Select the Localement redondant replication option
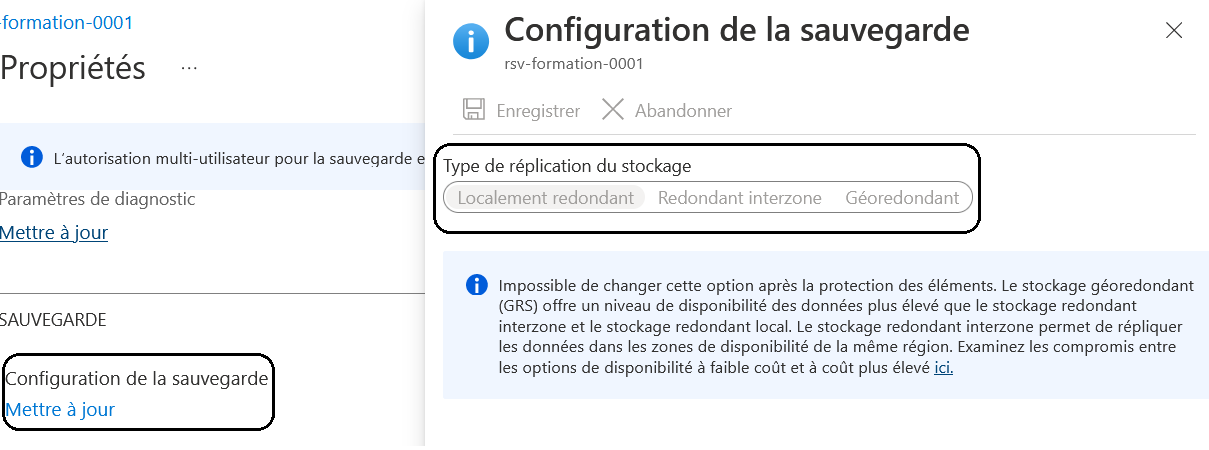 (x=545, y=197)
